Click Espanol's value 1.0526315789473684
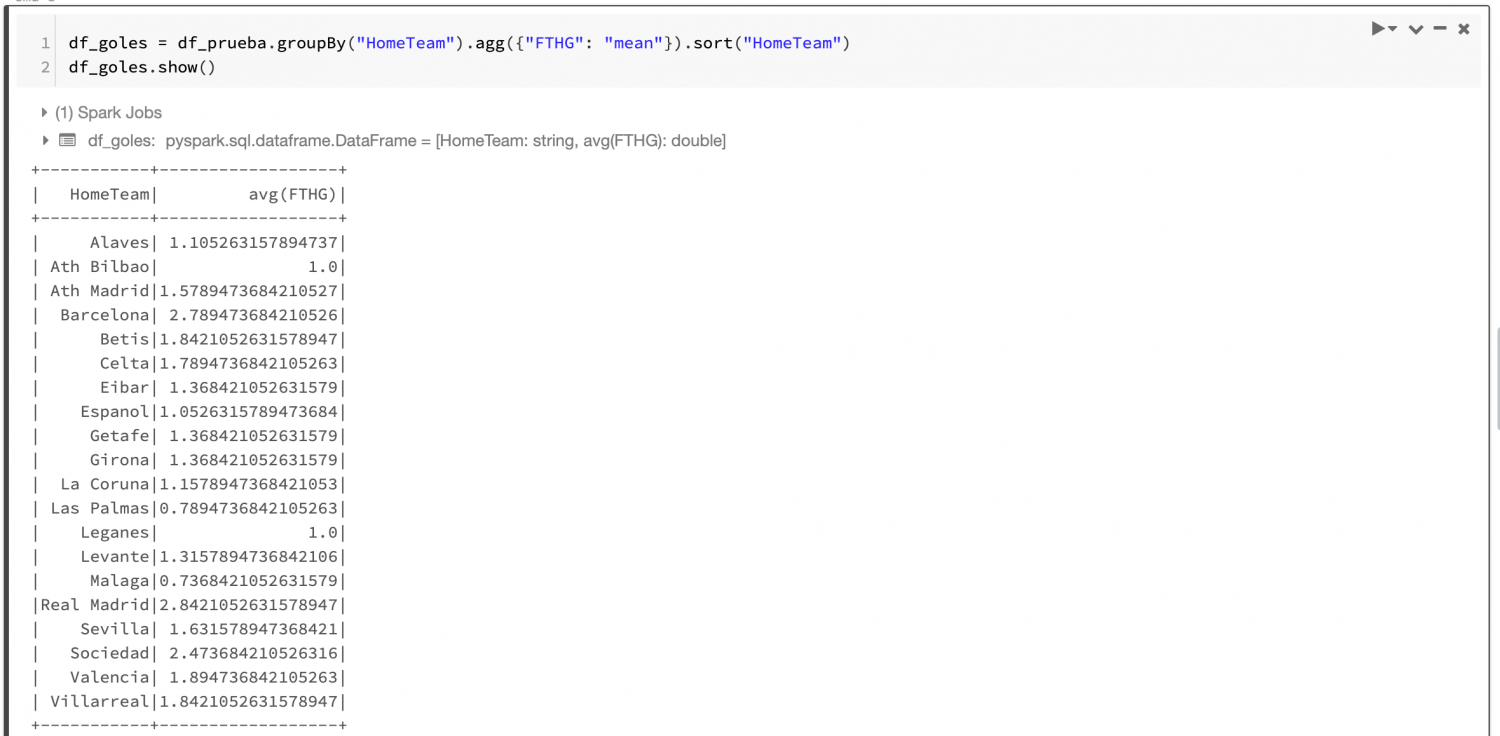Screen dimensions: 1500x736 248,411
